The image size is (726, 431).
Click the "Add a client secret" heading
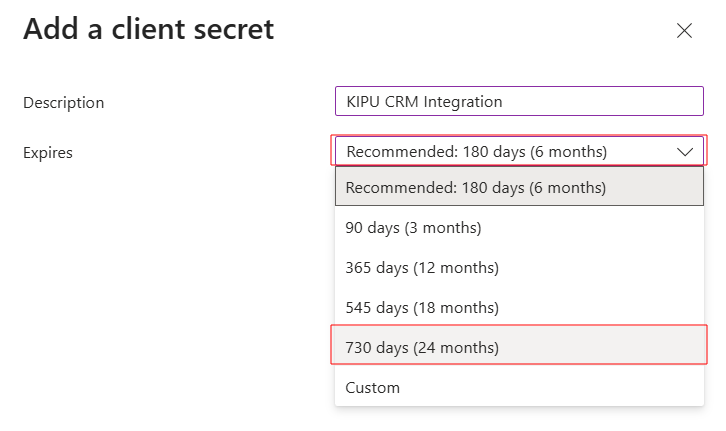click(x=148, y=29)
